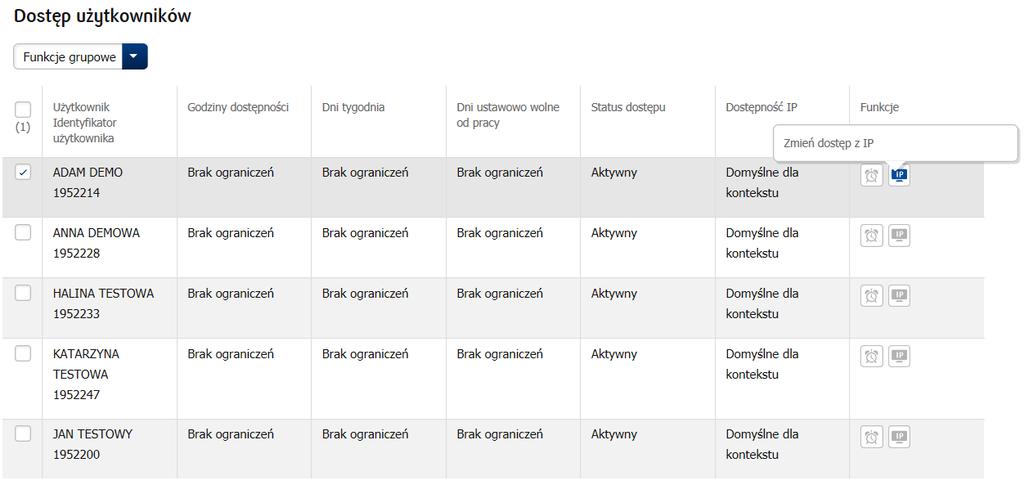
Task: Open the clock icon for JAN TESTOWY
Action: pos(871,437)
